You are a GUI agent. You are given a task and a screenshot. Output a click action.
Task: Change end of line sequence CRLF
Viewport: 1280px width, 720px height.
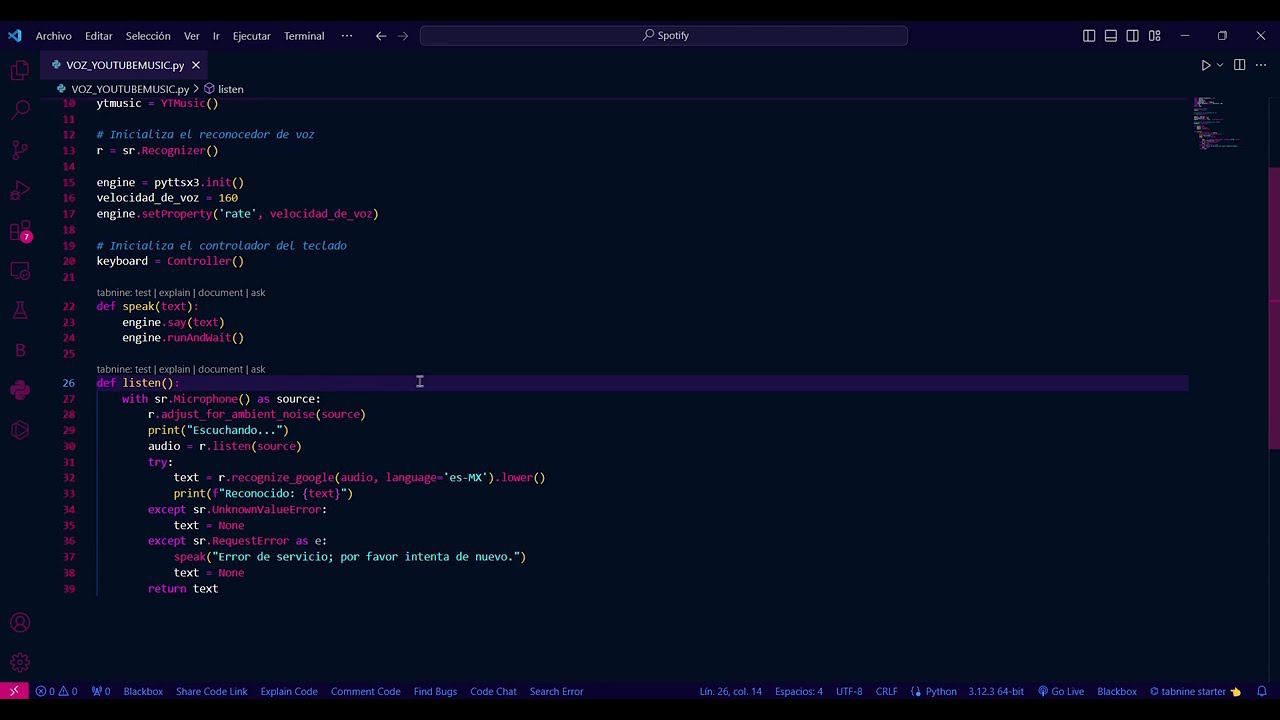click(886, 691)
